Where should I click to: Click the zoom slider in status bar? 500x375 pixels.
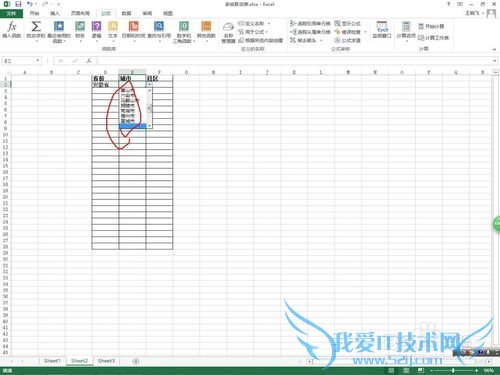click(453, 370)
